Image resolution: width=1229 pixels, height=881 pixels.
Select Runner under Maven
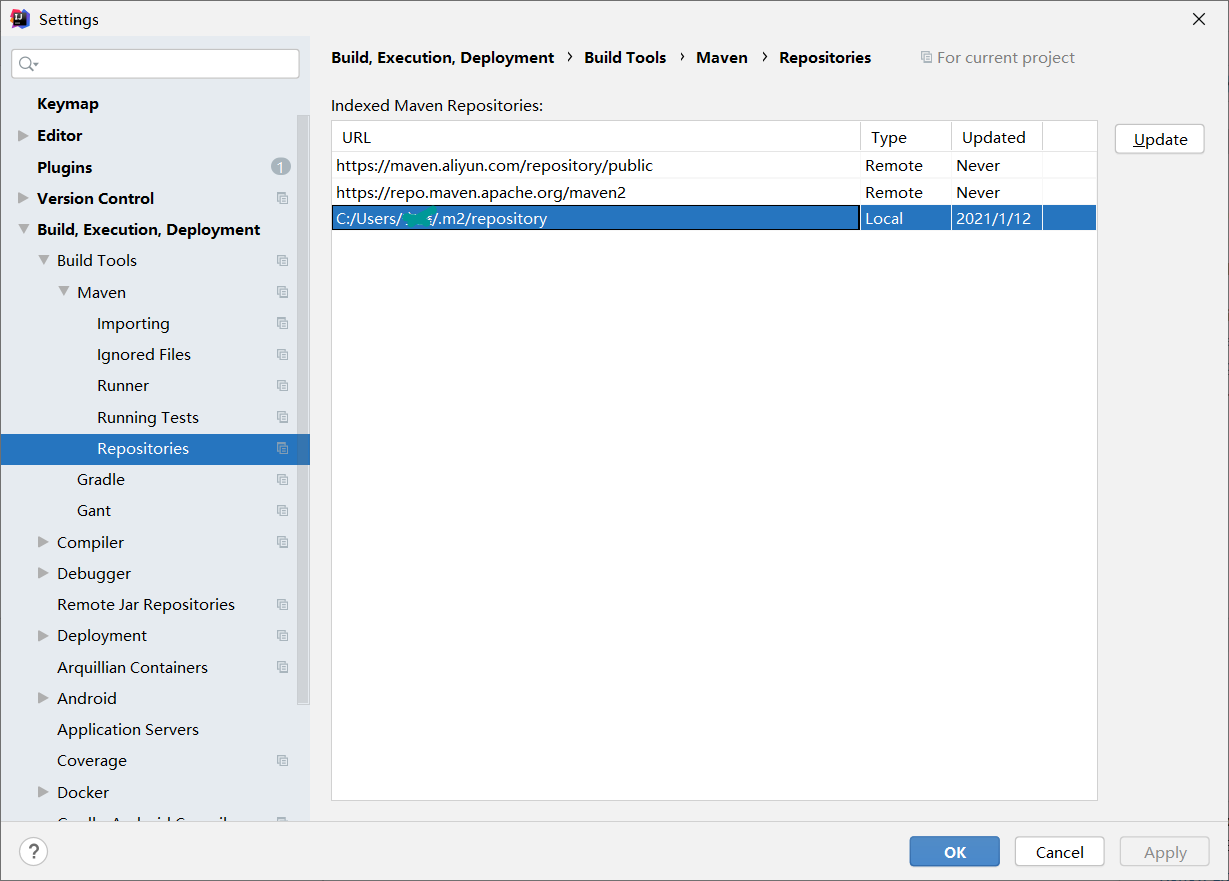[123, 385]
